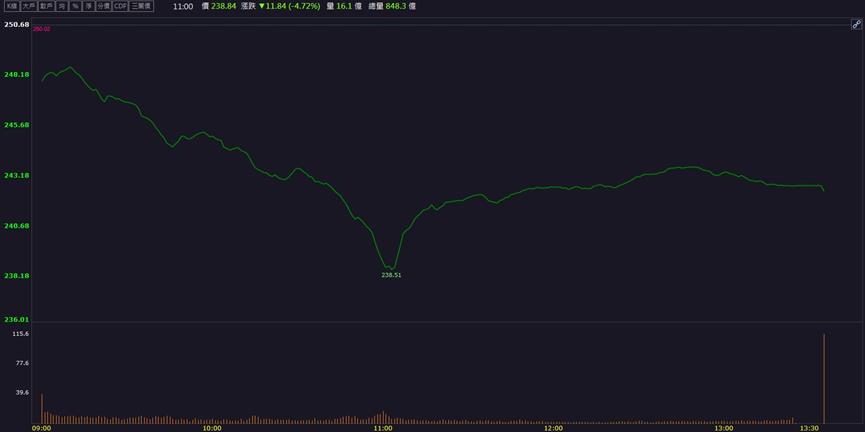Select the 散戶 button
The image size is (865, 432).
(x=46, y=6)
